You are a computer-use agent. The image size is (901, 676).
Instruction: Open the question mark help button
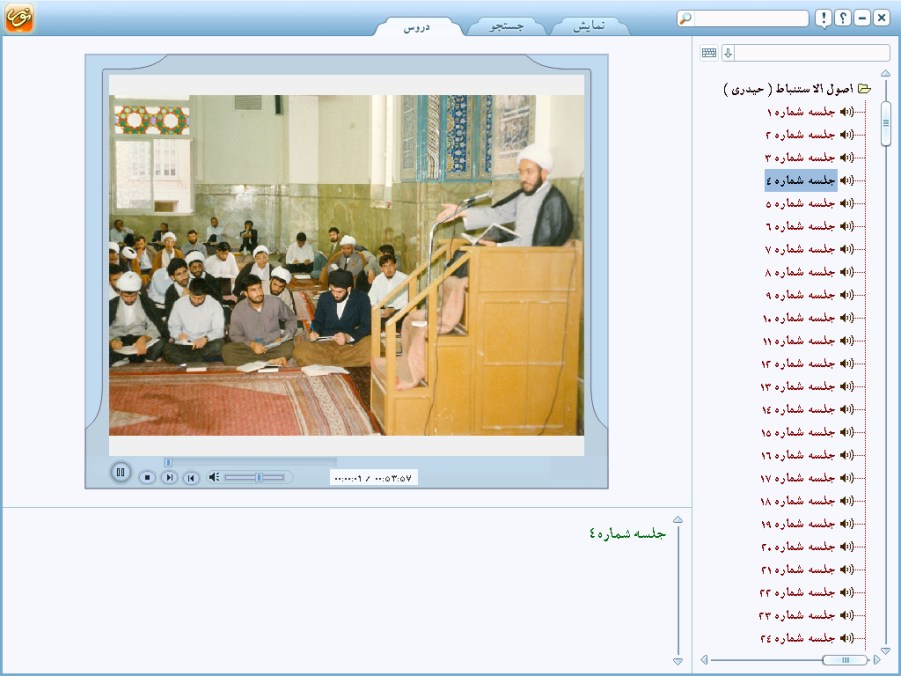843,19
